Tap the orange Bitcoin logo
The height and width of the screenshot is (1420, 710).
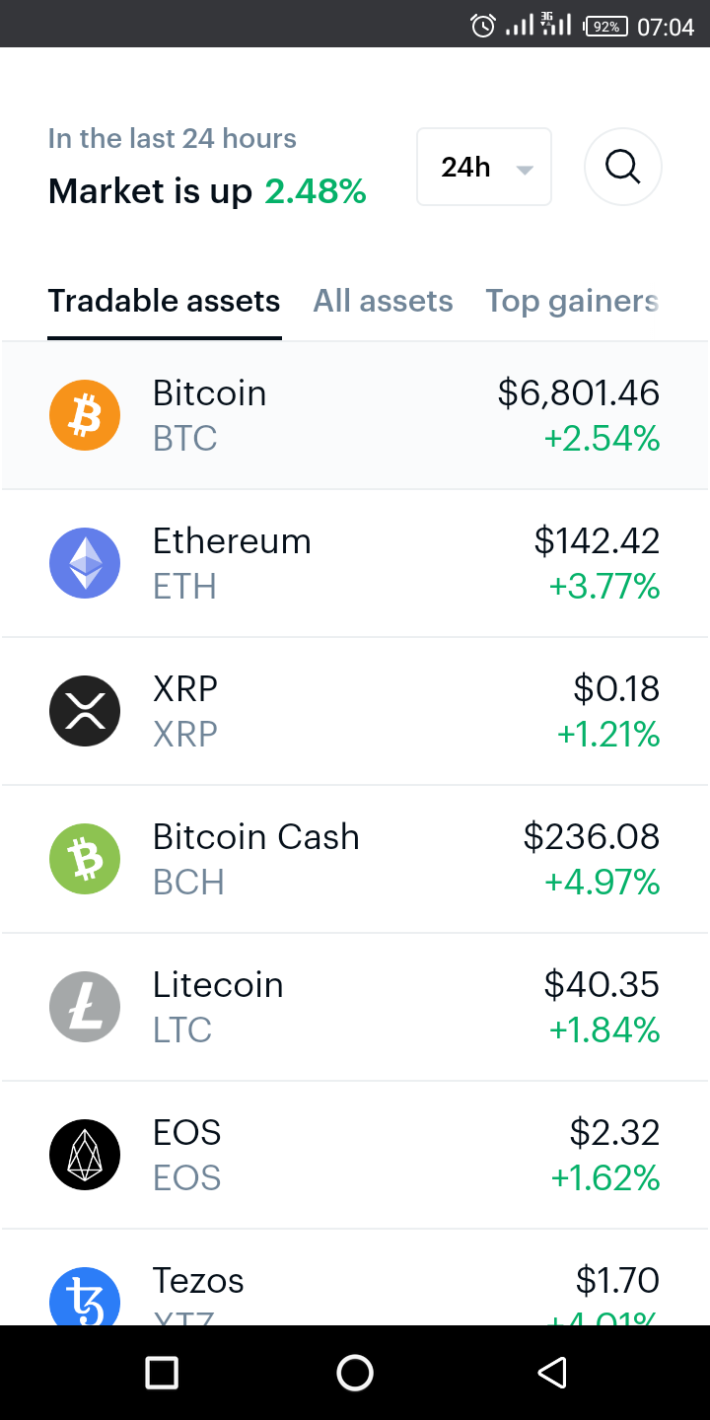click(x=85, y=415)
